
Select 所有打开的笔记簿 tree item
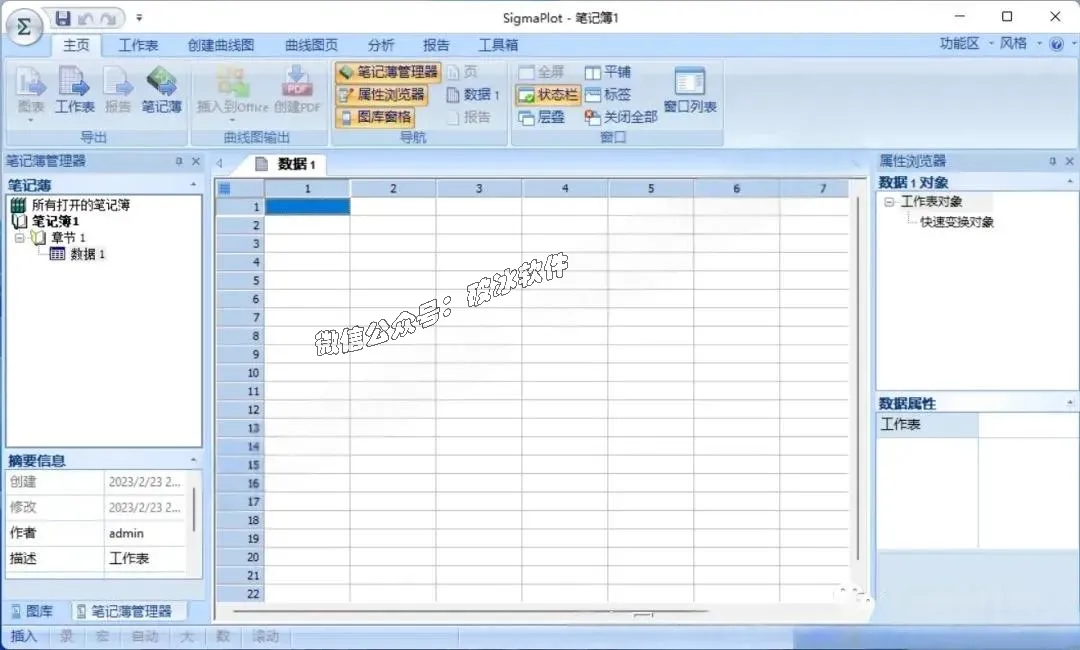click(81, 205)
